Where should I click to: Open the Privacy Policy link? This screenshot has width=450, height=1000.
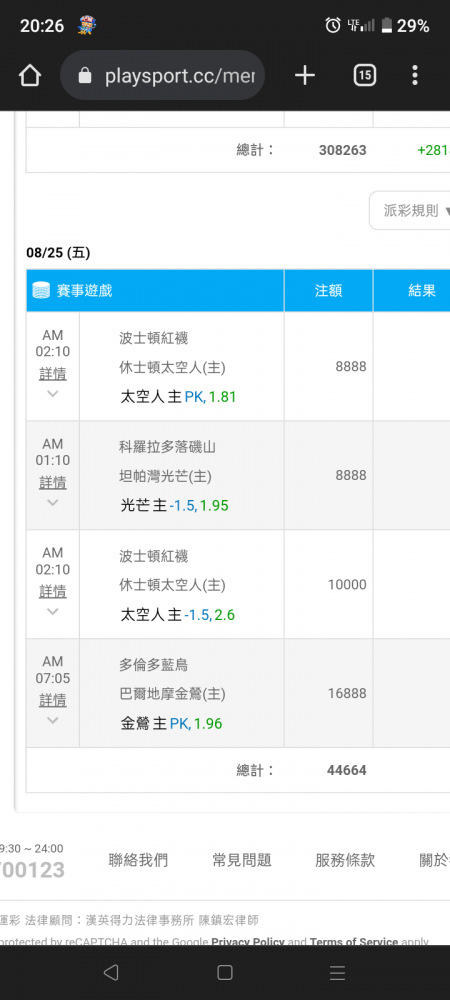(248, 941)
